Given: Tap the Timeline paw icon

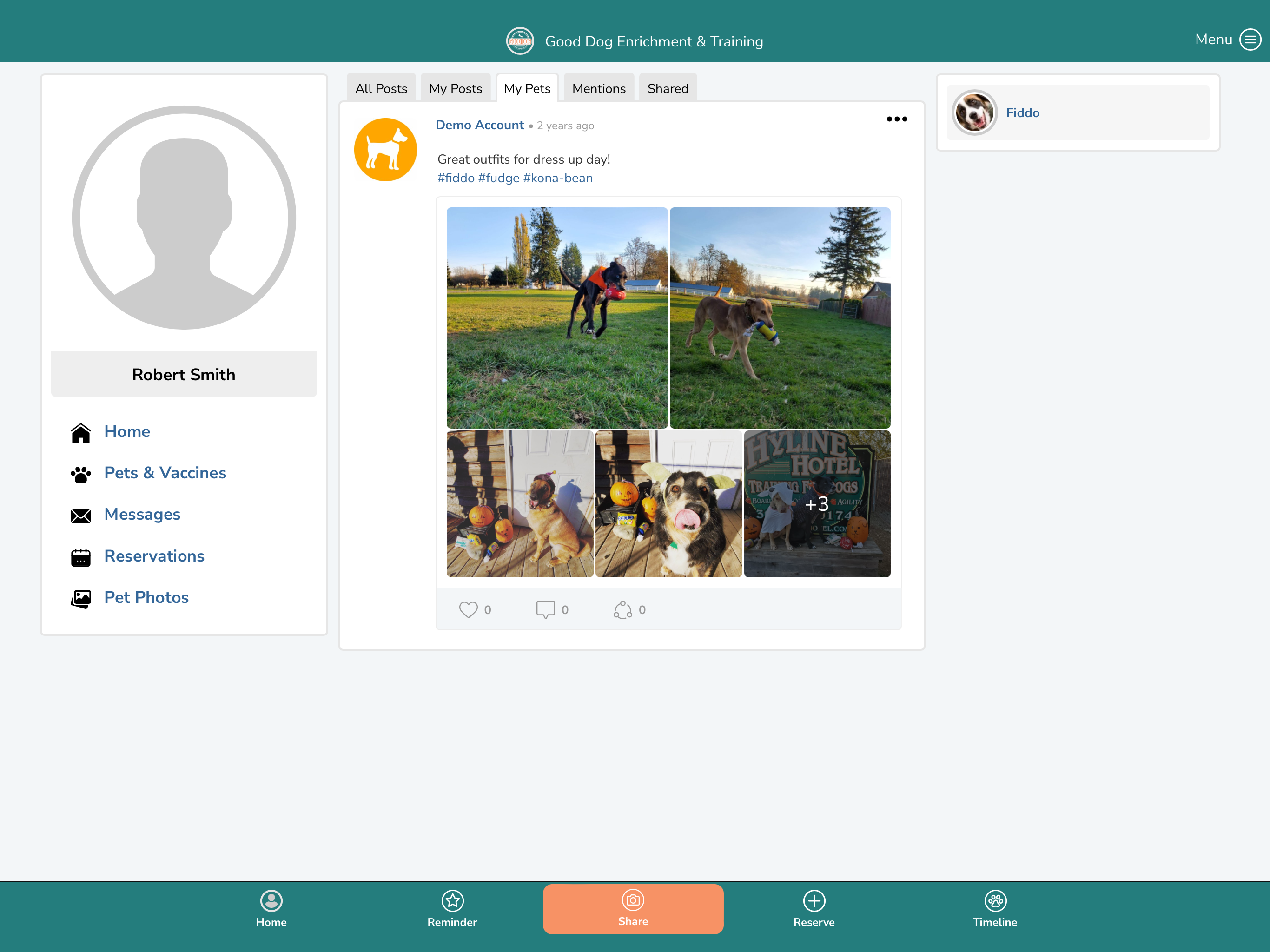Looking at the screenshot, I should point(995,900).
